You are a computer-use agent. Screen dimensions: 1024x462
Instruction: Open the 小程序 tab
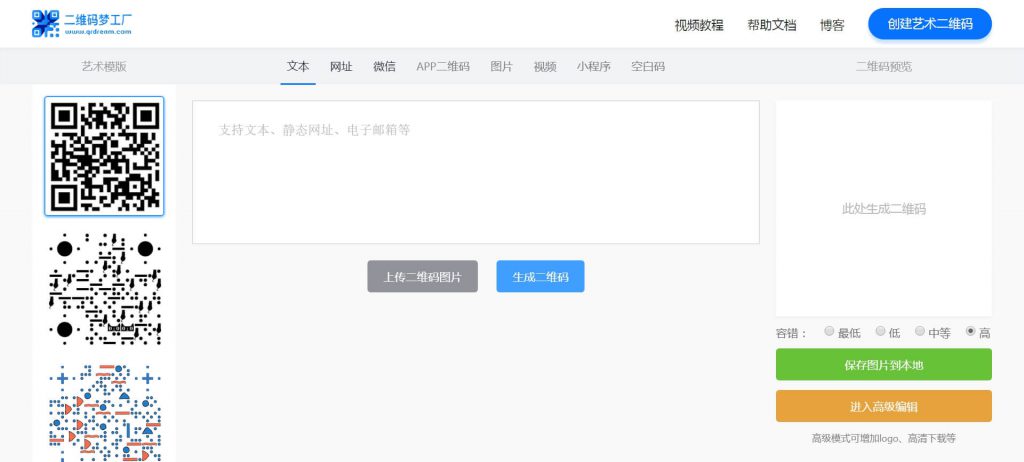tap(593, 66)
